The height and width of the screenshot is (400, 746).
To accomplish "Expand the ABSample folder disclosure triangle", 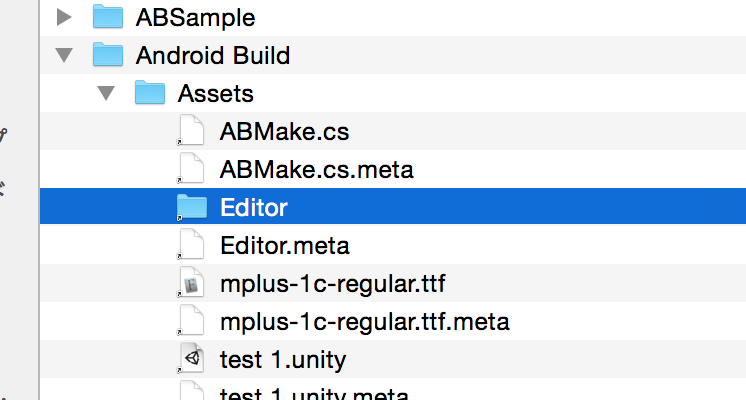I will pyautogui.click(x=65, y=17).
